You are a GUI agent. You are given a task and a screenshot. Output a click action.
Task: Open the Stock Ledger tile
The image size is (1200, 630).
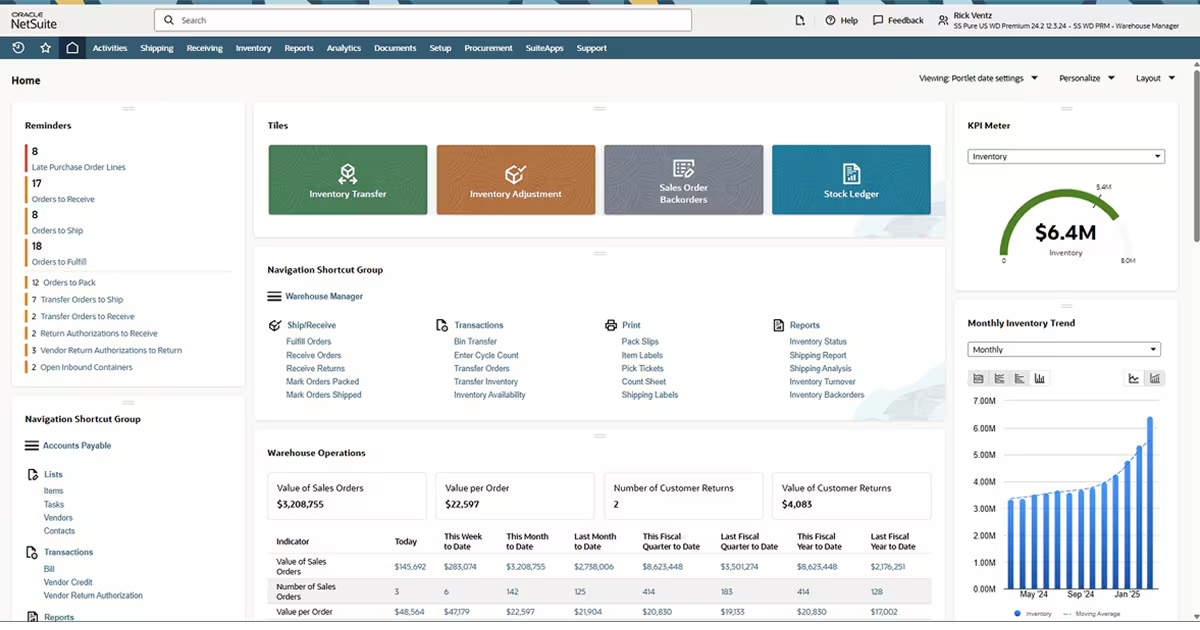851,180
